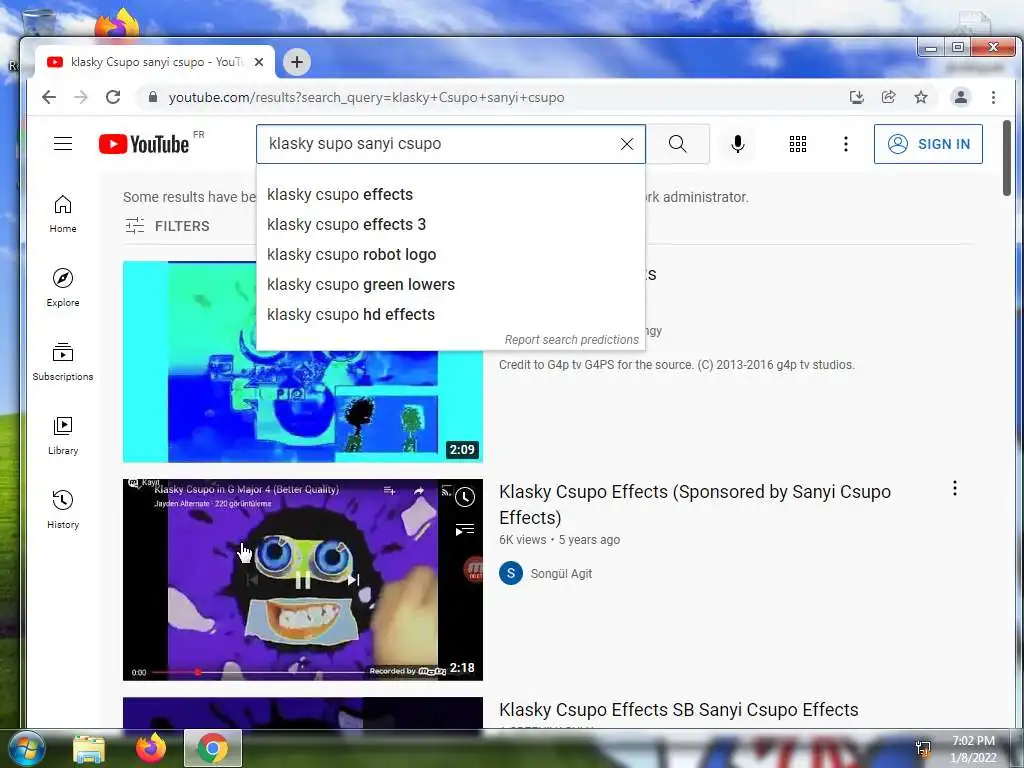Open the Windows Start button
The height and width of the screenshot is (768, 1024).
[25, 748]
